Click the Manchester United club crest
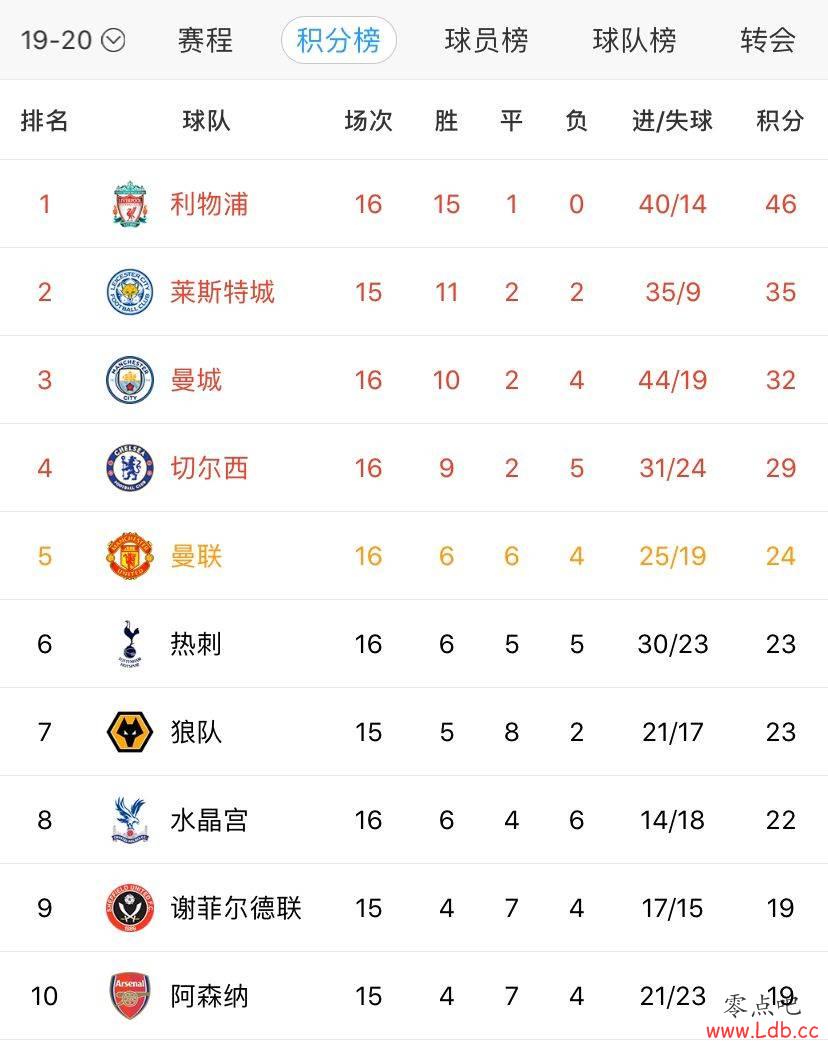 (x=130, y=556)
